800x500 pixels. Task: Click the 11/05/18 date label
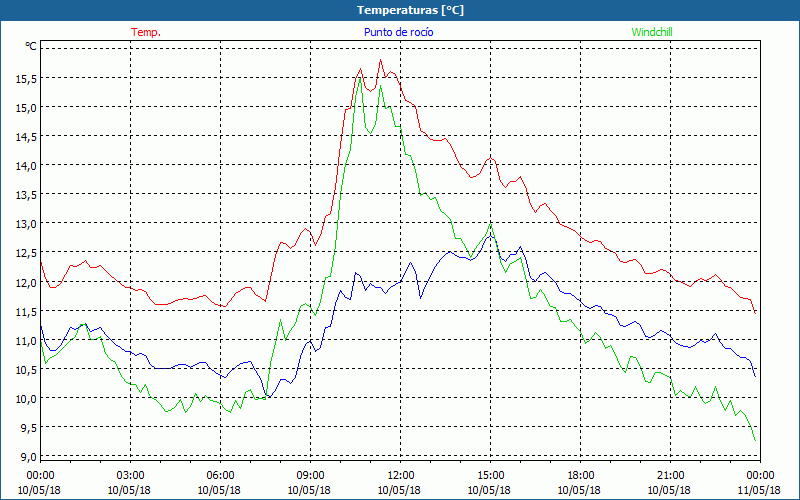pyautogui.click(x=760, y=490)
